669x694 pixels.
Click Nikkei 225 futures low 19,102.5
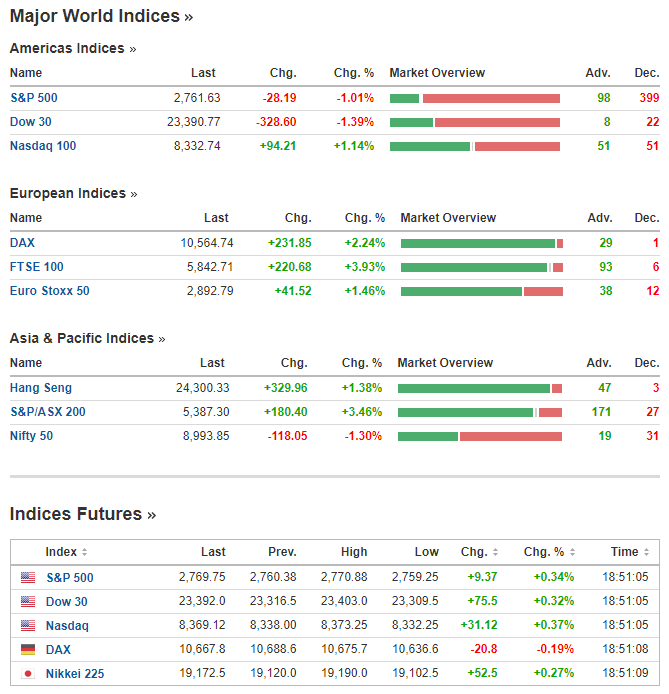click(415, 673)
